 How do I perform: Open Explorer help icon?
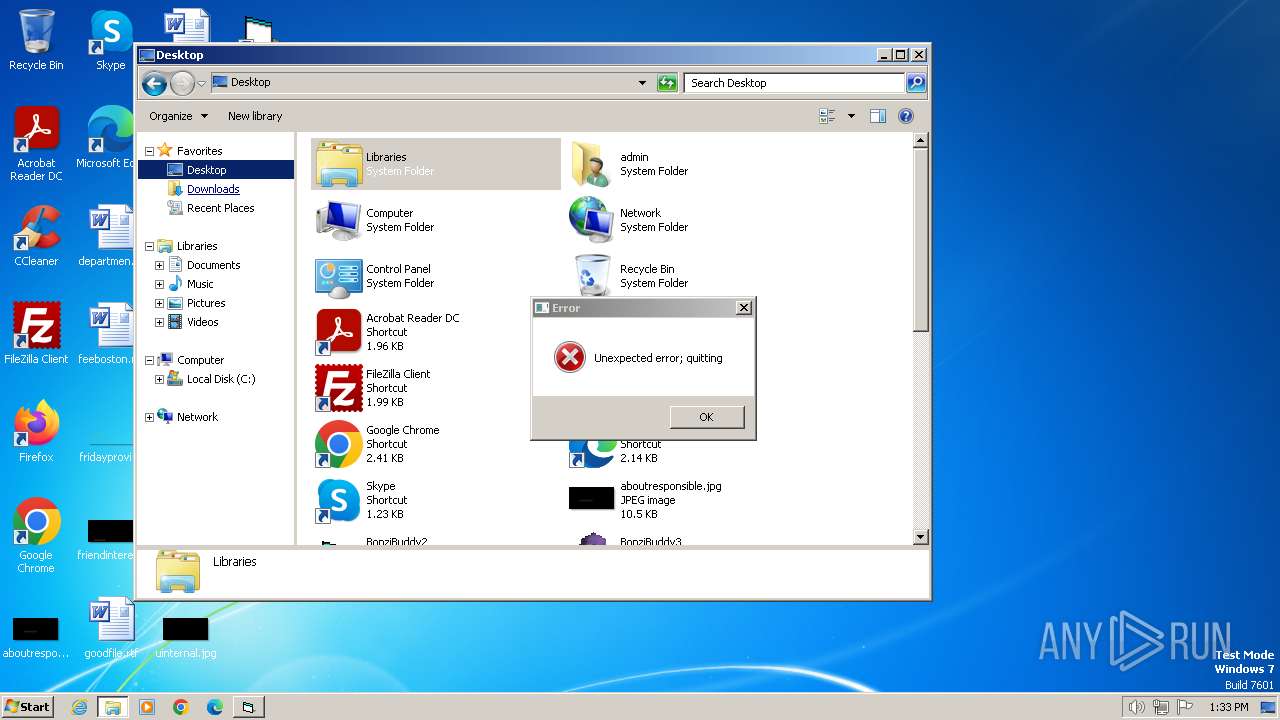pyautogui.click(x=906, y=116)
